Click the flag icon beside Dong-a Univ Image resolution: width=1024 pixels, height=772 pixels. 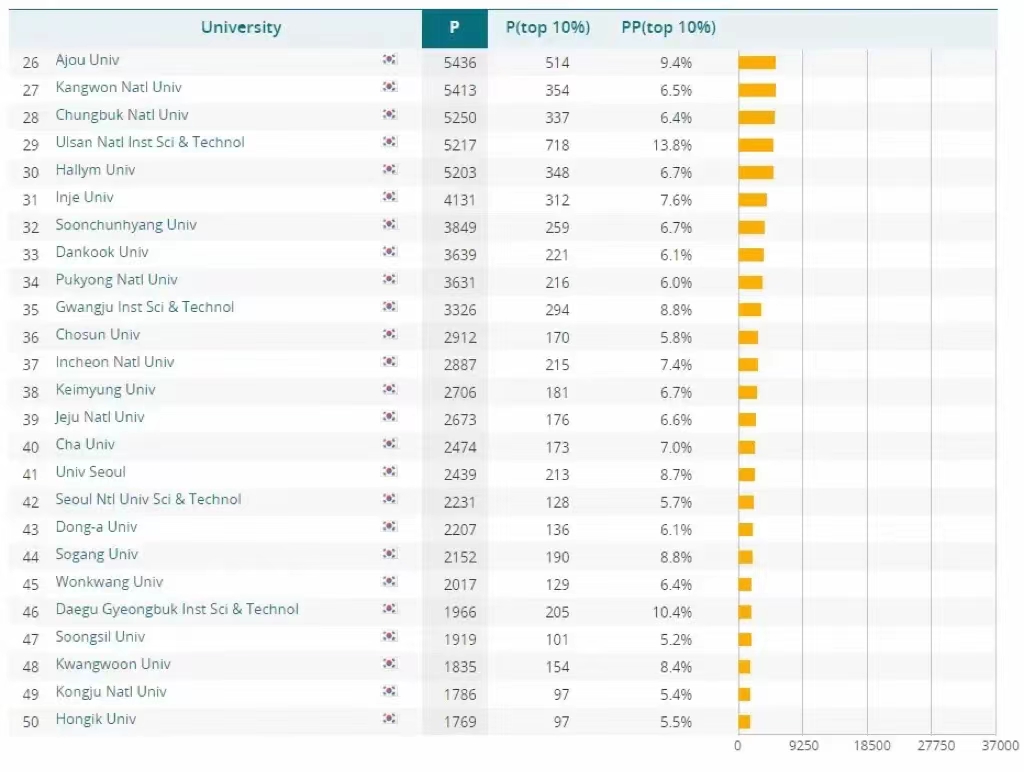click(390, 526)
